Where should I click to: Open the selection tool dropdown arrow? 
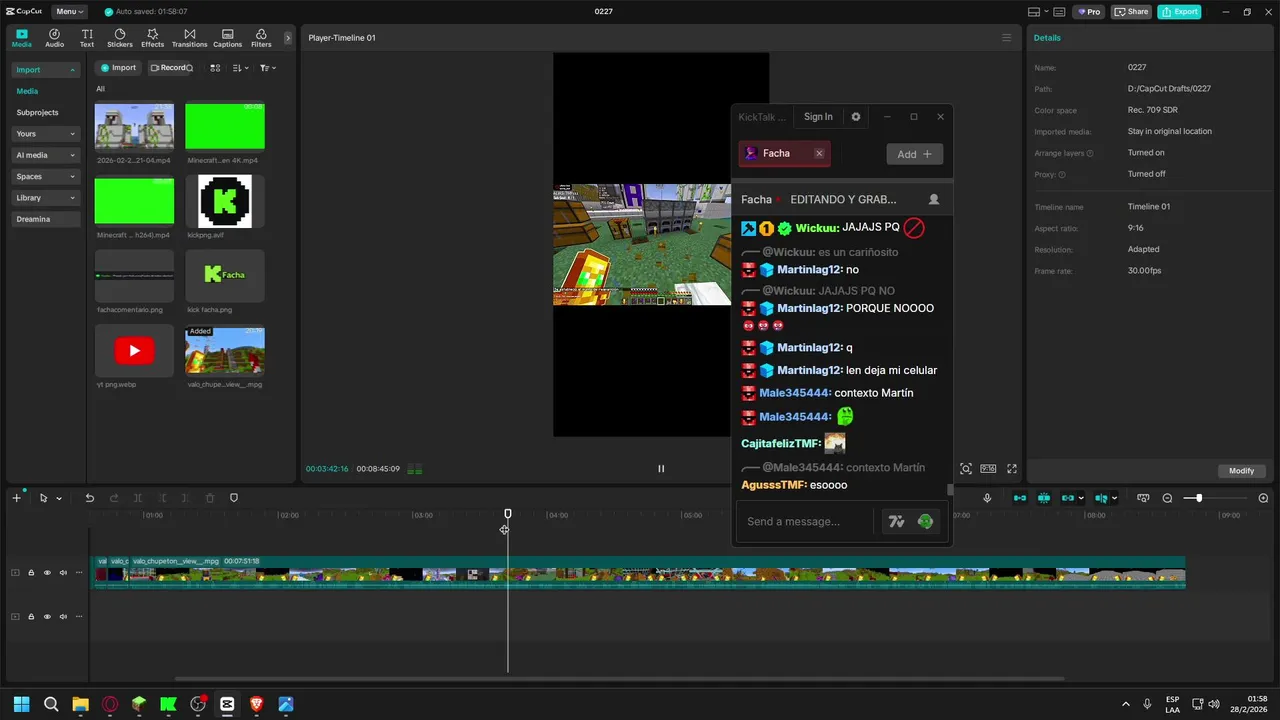click(x=59, y=498)
